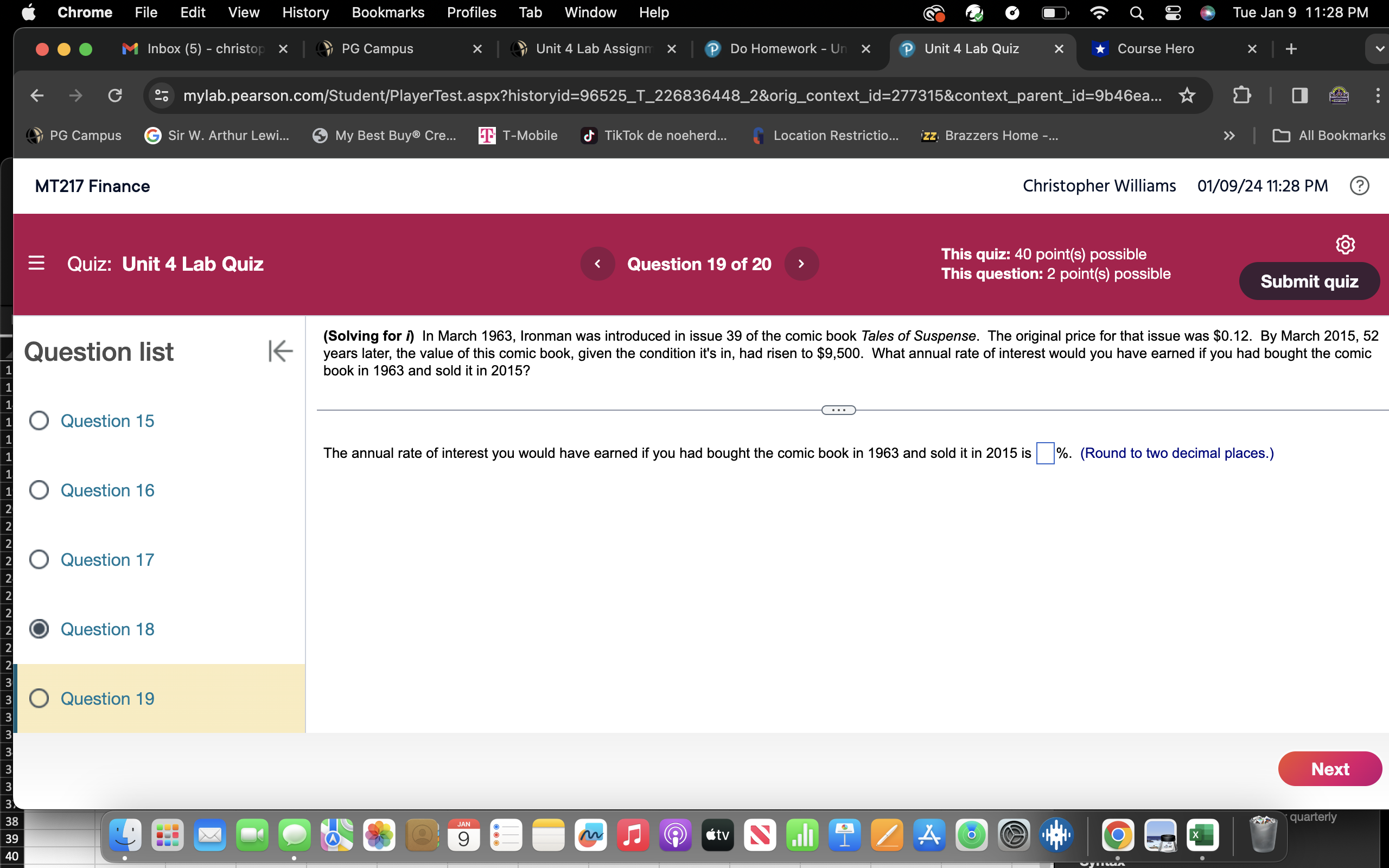Viewport: 1389px width, 868px height.
Task: Select the Question 19 radio button
Action: click(39, 698)
